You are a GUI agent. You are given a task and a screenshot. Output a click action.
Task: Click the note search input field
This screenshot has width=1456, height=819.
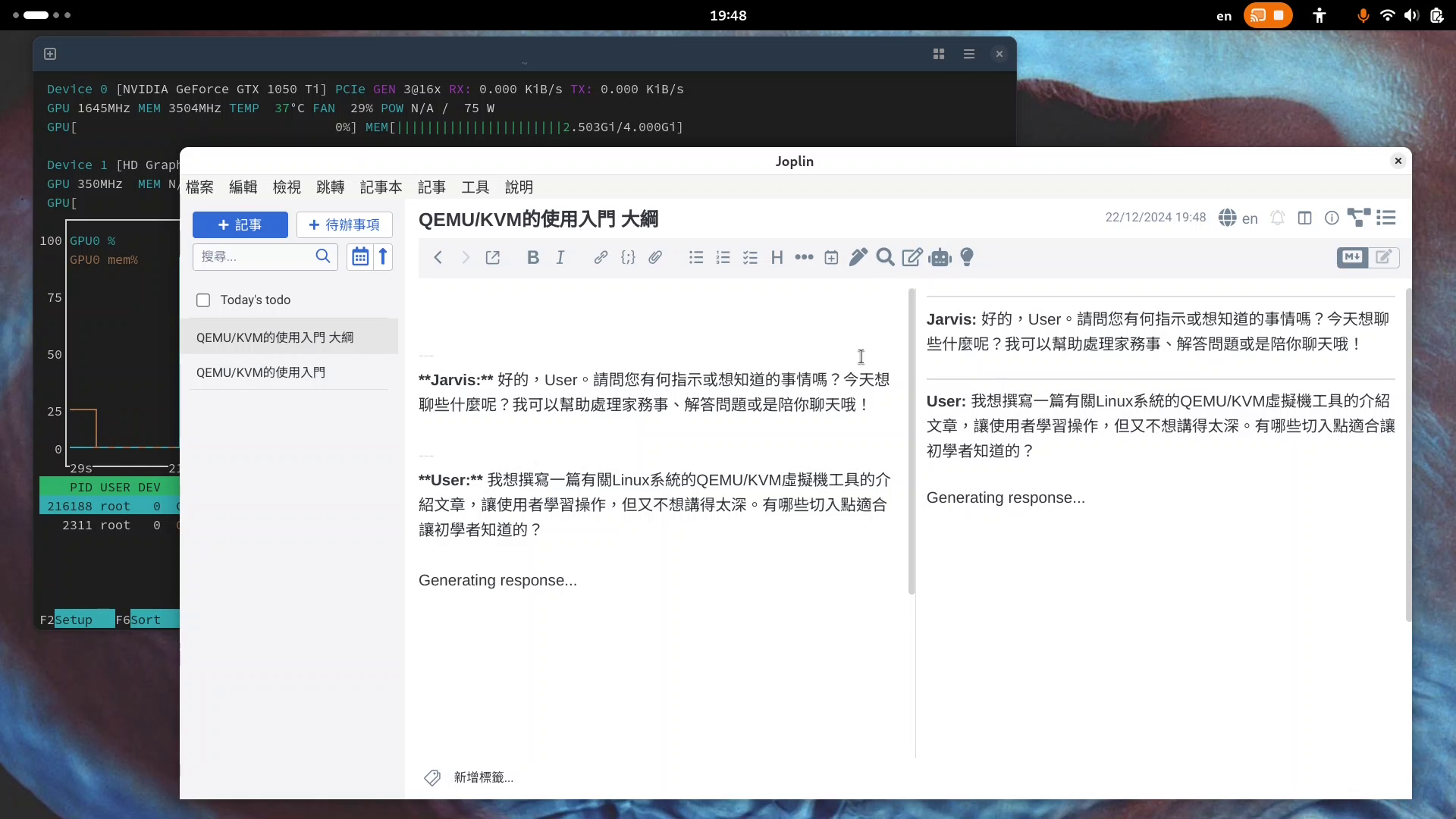pyautogui.click(x=255, y=257)
